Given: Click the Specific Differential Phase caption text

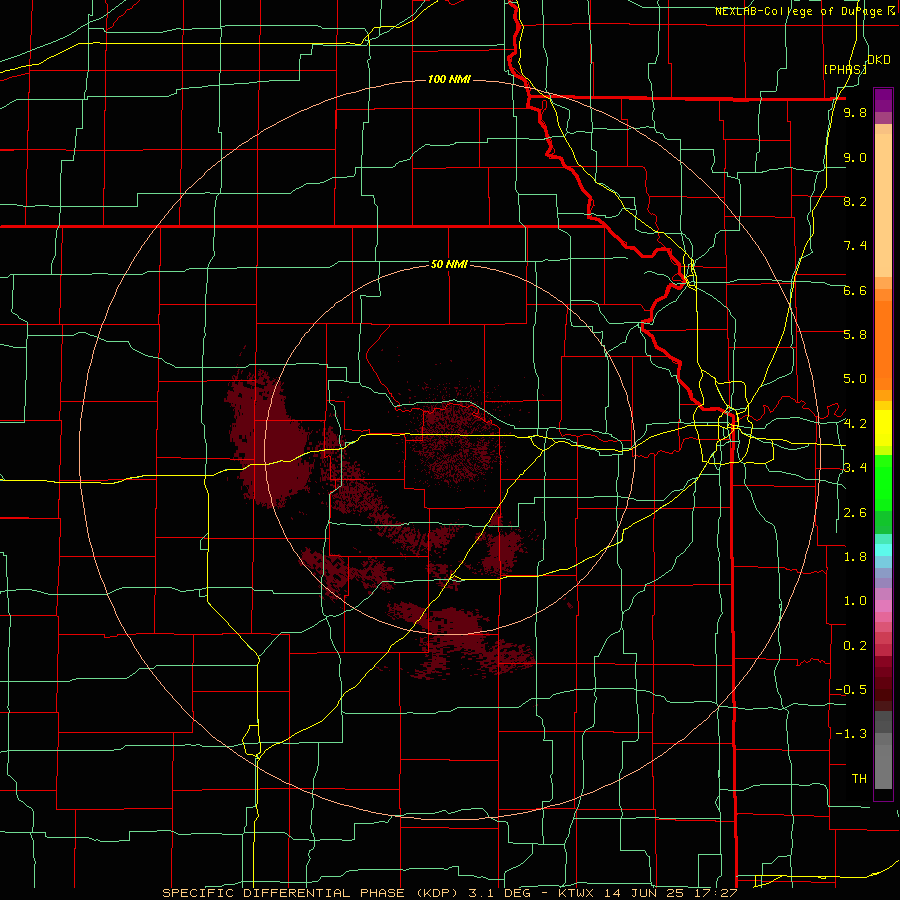Looking at the screenshot, I should [x=450, y=893].
